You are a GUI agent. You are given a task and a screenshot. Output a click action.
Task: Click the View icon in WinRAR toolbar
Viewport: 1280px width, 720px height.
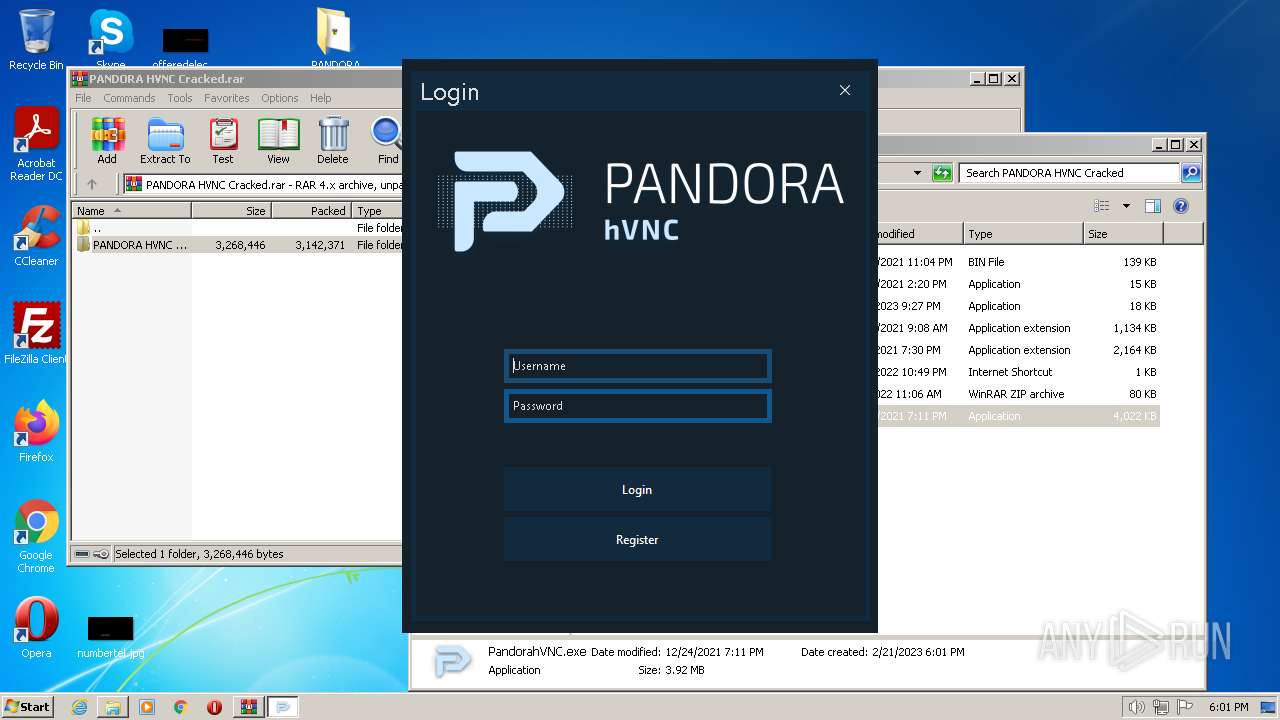click(278, 140)
